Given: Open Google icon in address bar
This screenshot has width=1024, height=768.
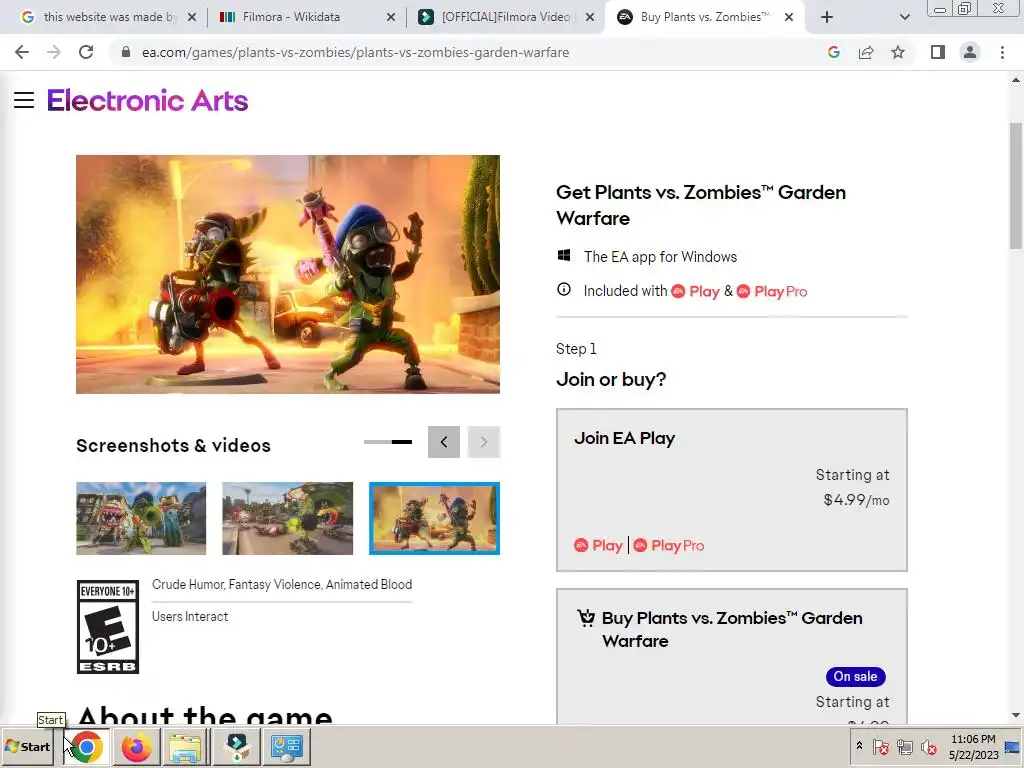Looking at the screenshot, I should pyautogui.click(x=833, y=52).
